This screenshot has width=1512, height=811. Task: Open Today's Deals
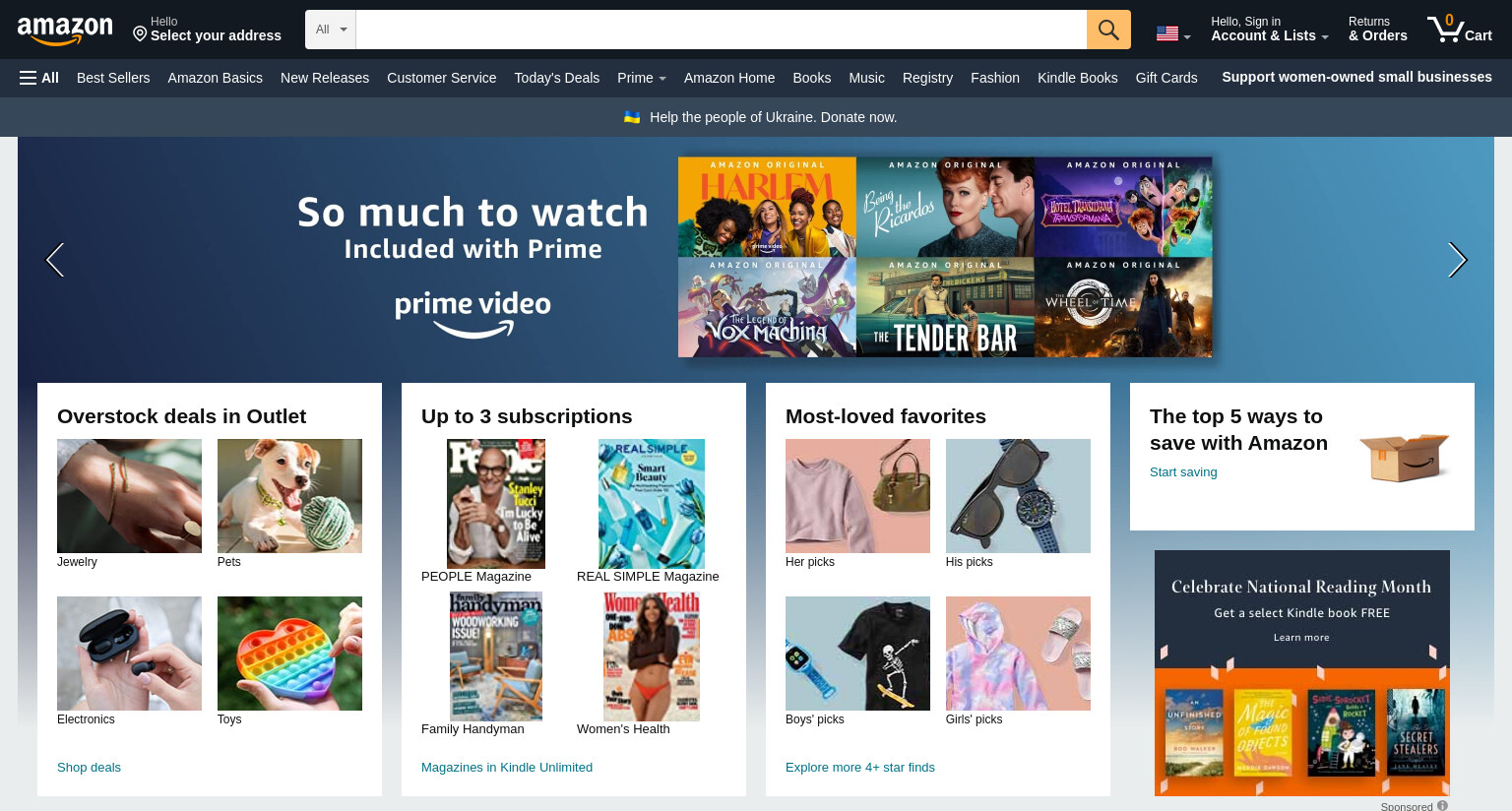pos(557,78)
